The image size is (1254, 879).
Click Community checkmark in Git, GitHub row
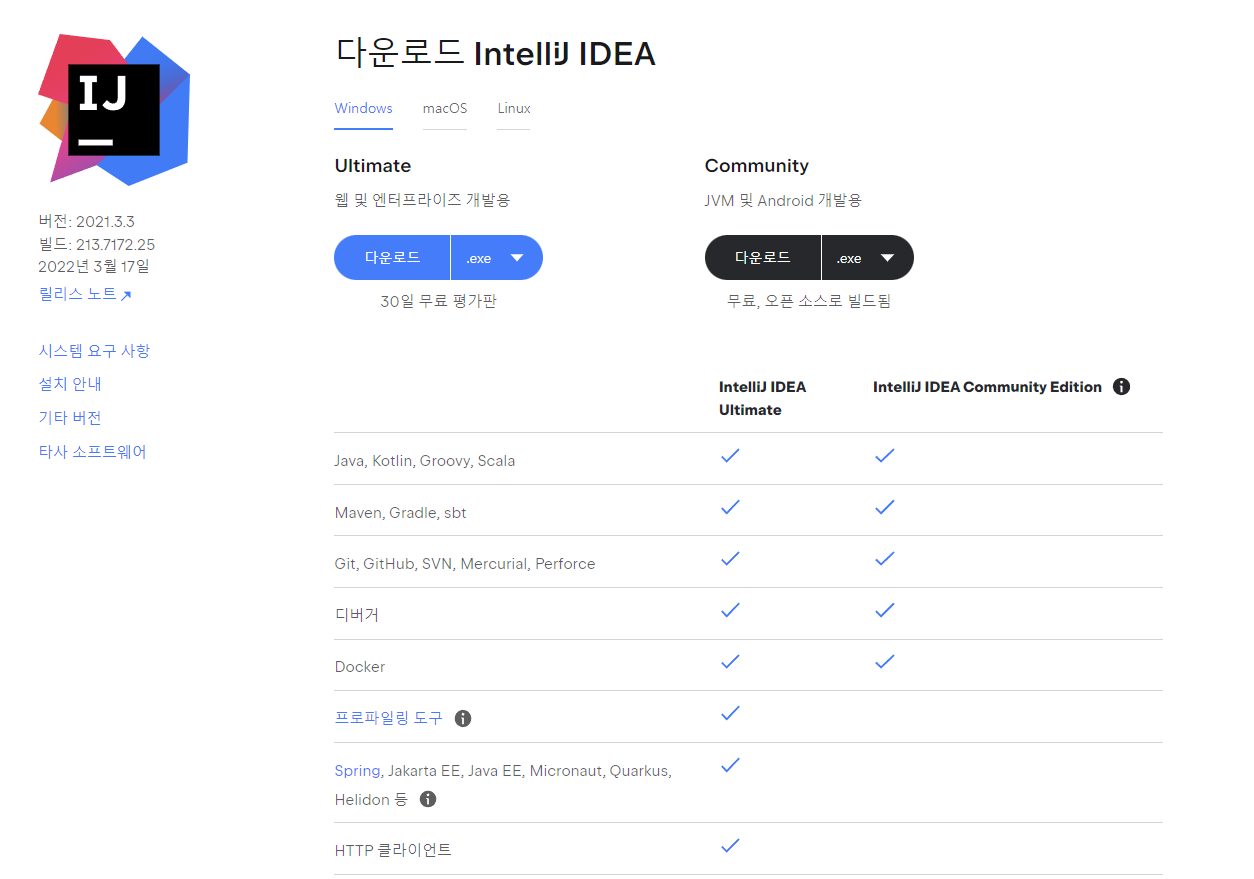(x=884, y=558)
